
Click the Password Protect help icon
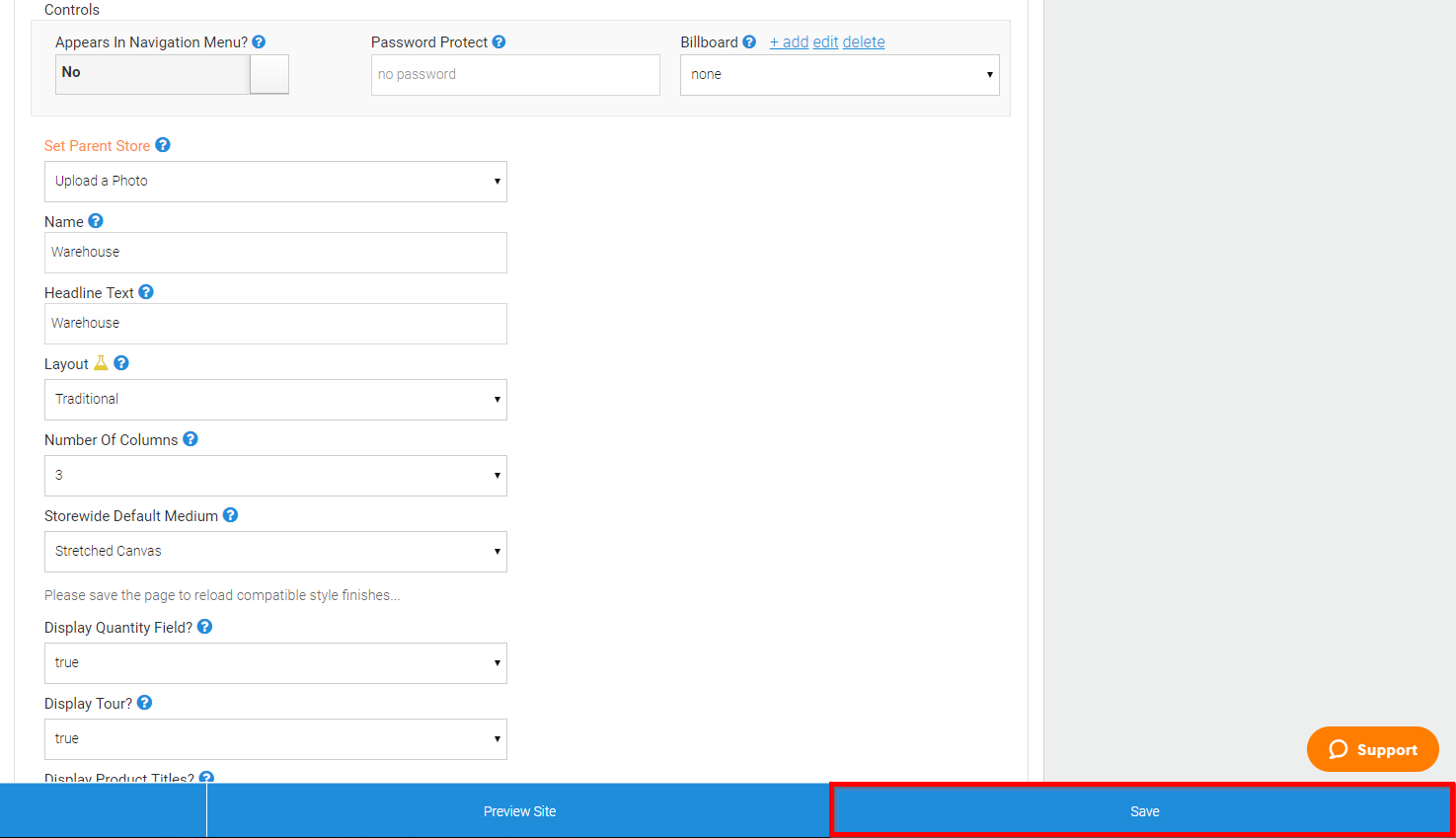click(x=499, y=41)
